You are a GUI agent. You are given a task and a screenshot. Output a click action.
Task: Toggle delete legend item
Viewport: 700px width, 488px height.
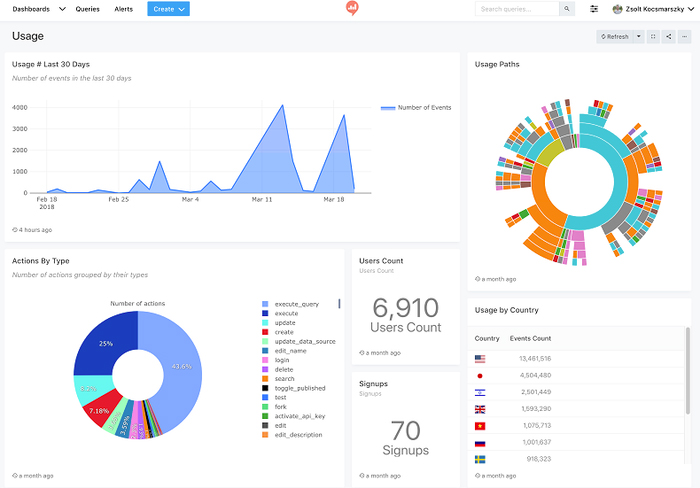pos(278,370)
